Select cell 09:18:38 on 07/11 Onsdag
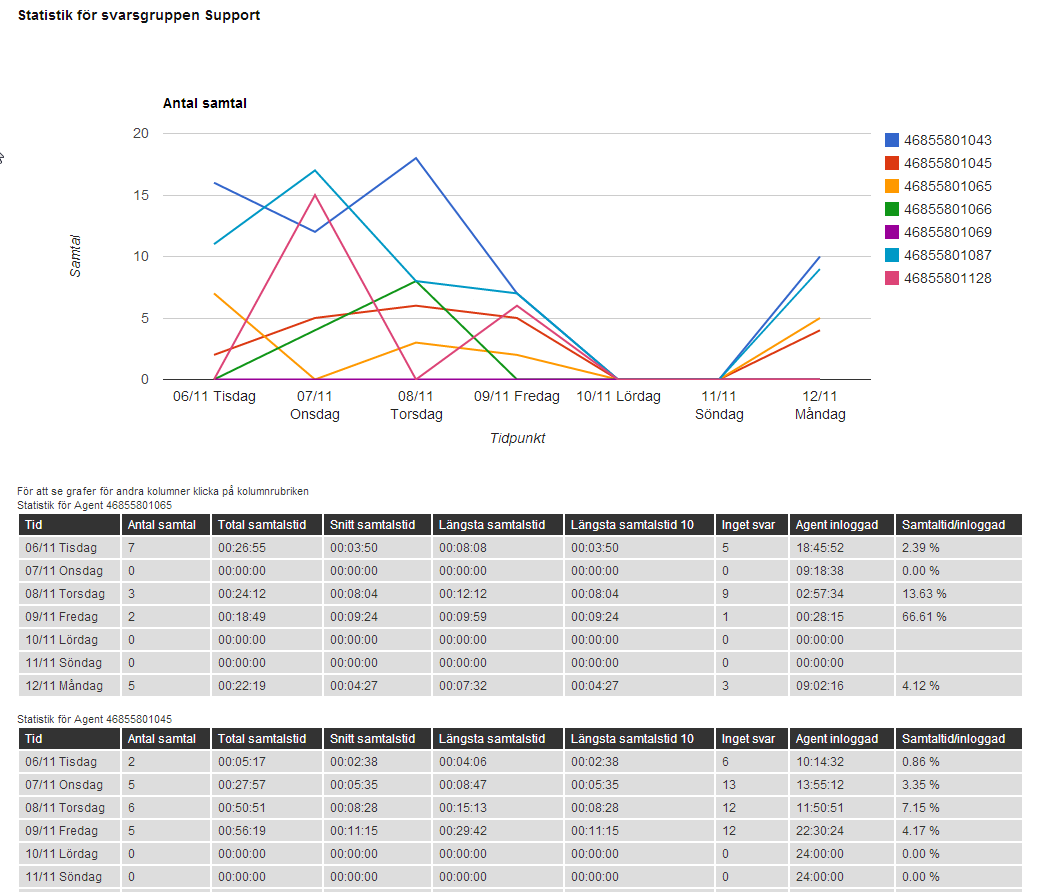 841,571
